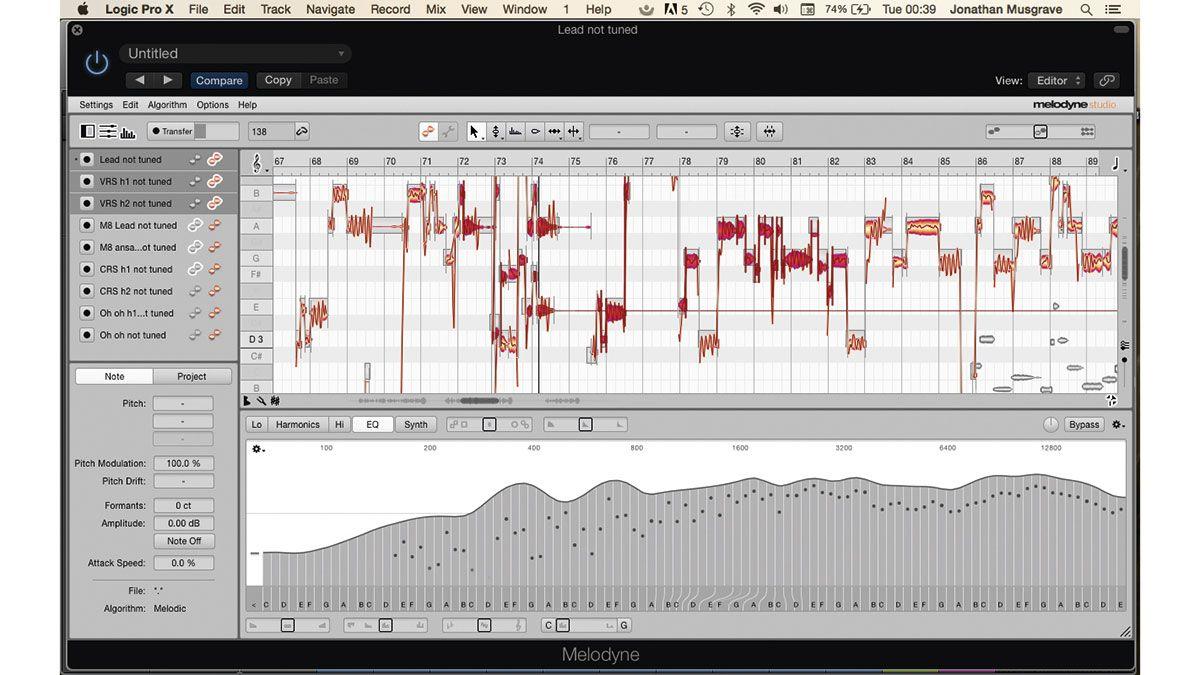Adjust the blob display zoom slider
This screenshot has width=1200, height=675.
coord(1040,131)
